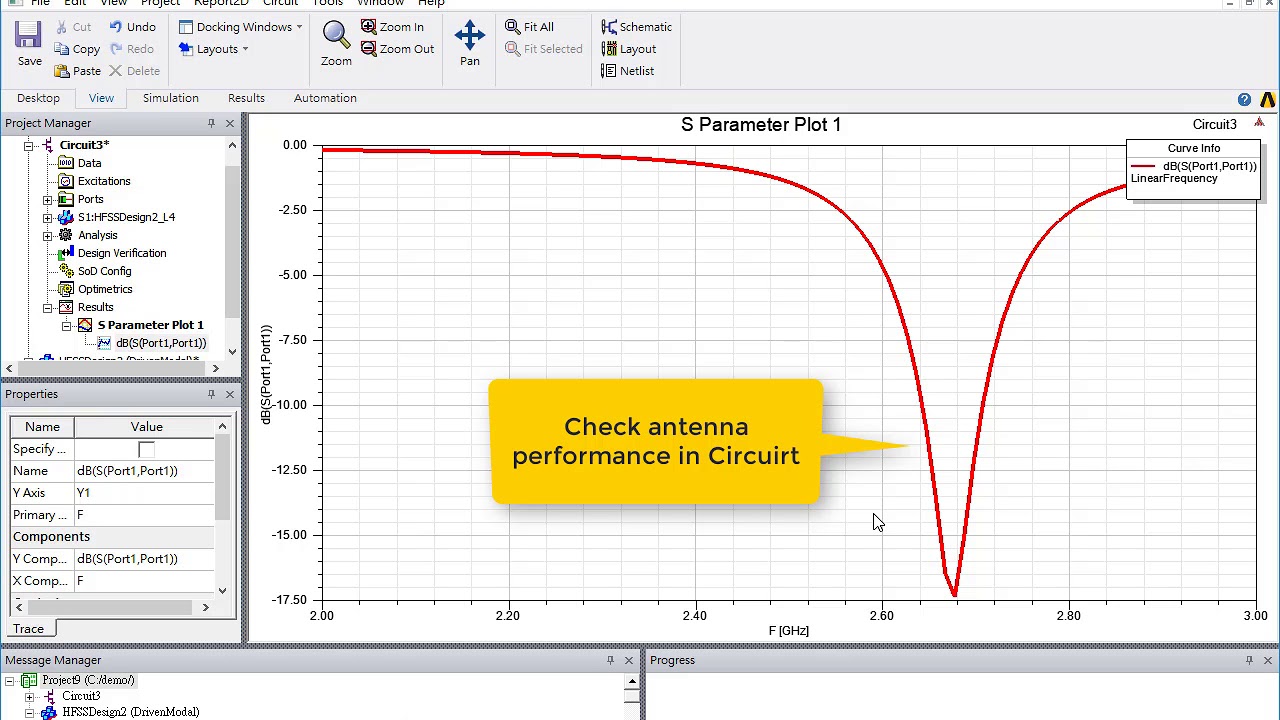This screenshot has height=720, width=1280.
Task: Switch to the View ribbon tab
Action: 101,98
